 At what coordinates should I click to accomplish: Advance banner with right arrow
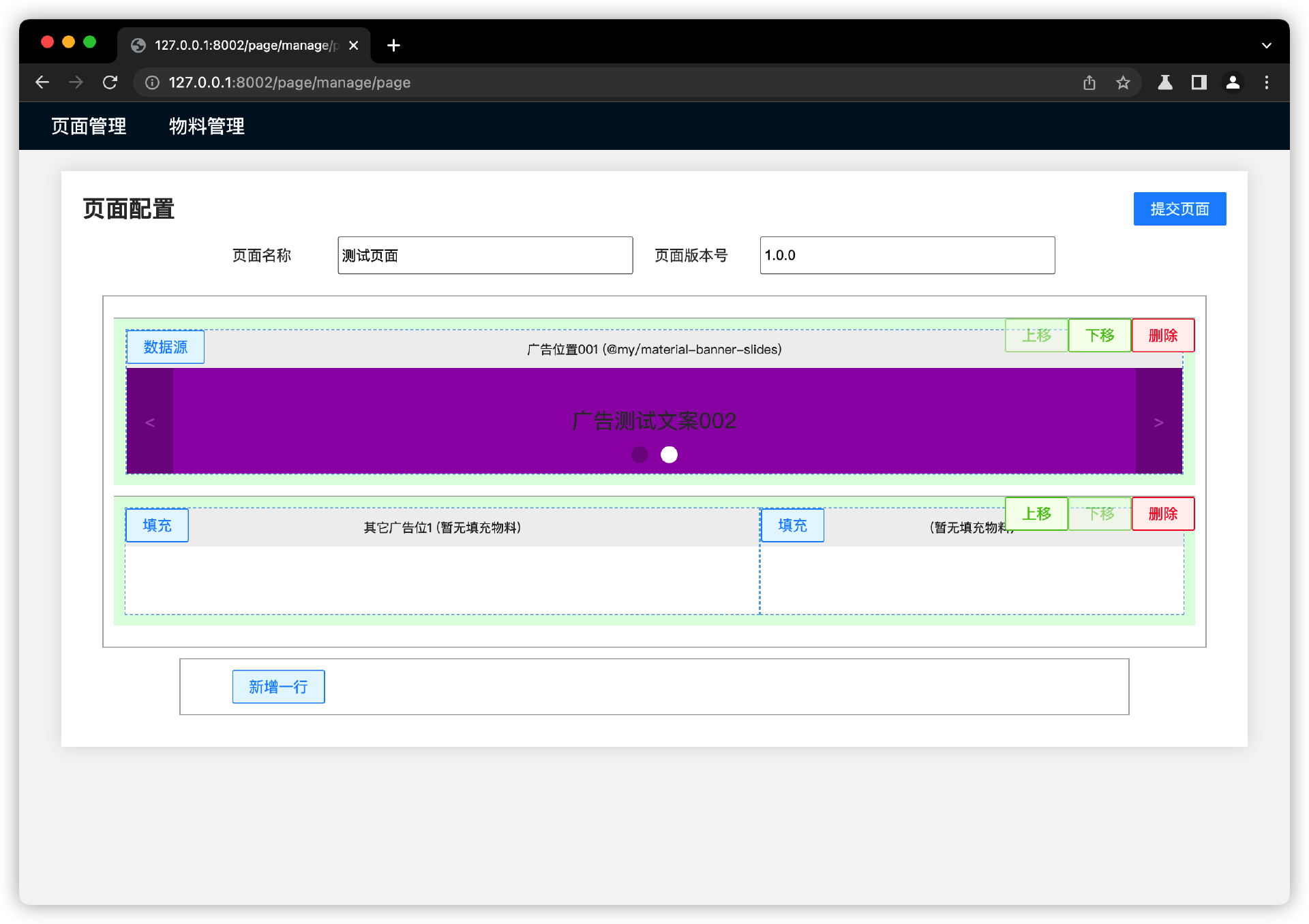1158,422
